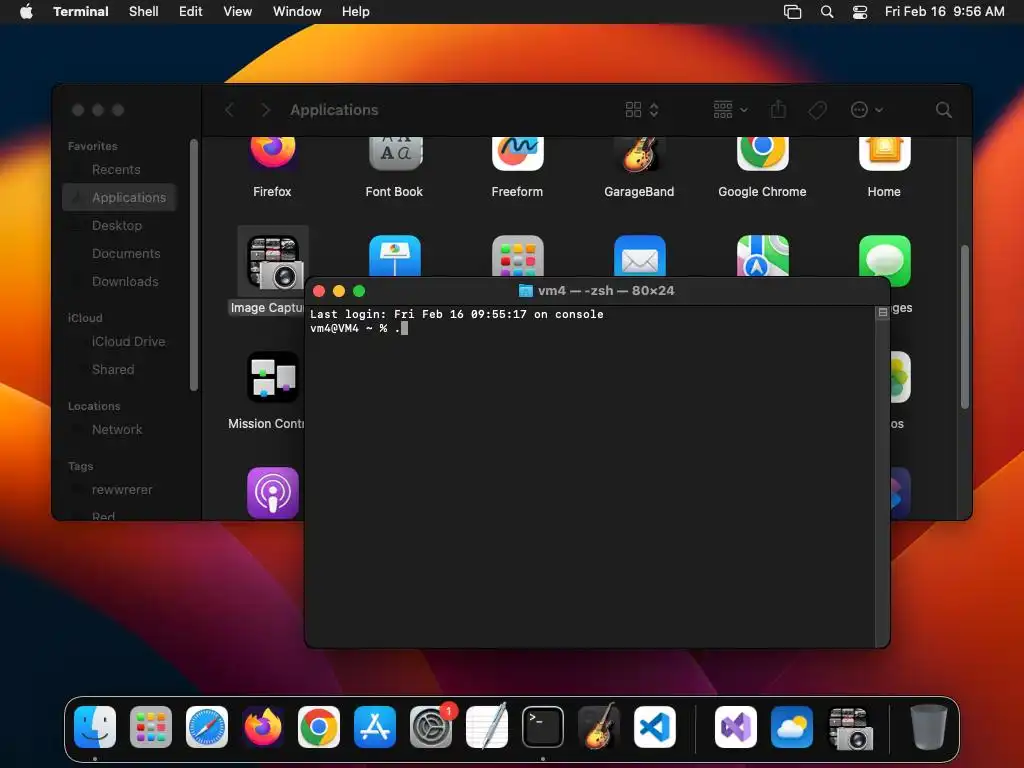Open Visual Studio Code from the Dock
The width and height of the screenshot is (1024, 768).
[x=655, y=727]
